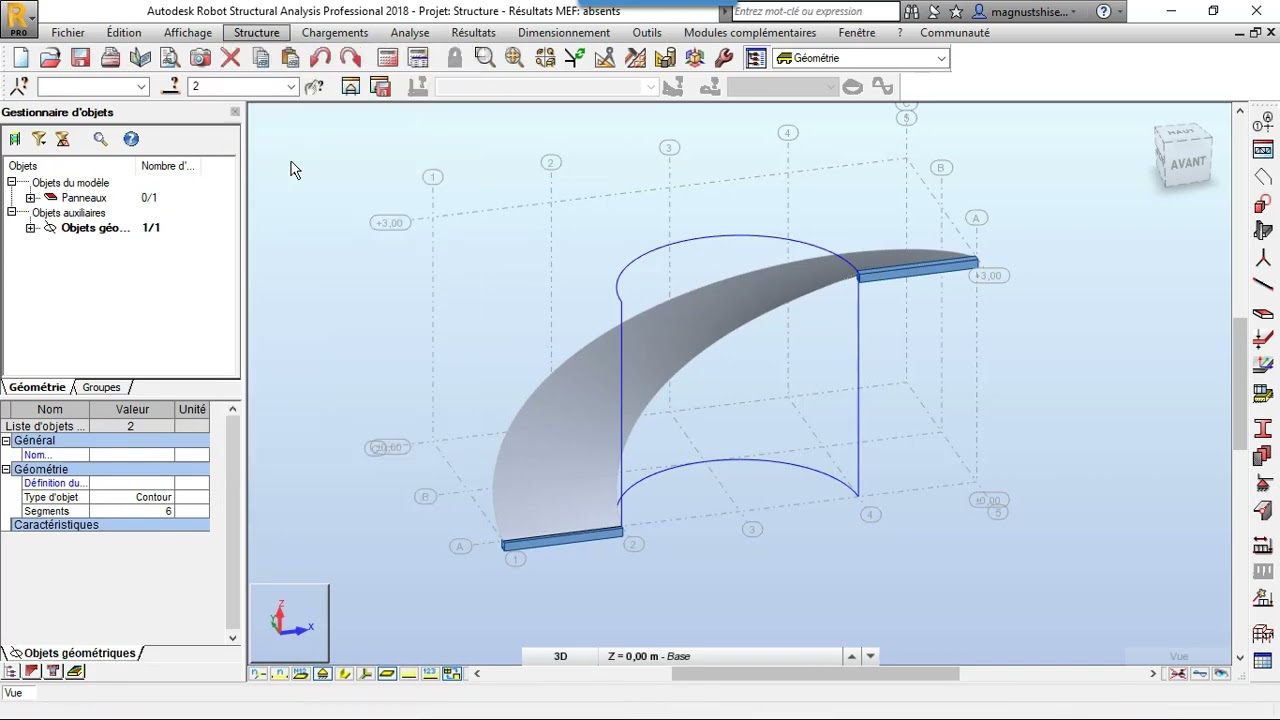Open the Robot application logo menu
1280x720 pixels.
click(x=19, y=19)
